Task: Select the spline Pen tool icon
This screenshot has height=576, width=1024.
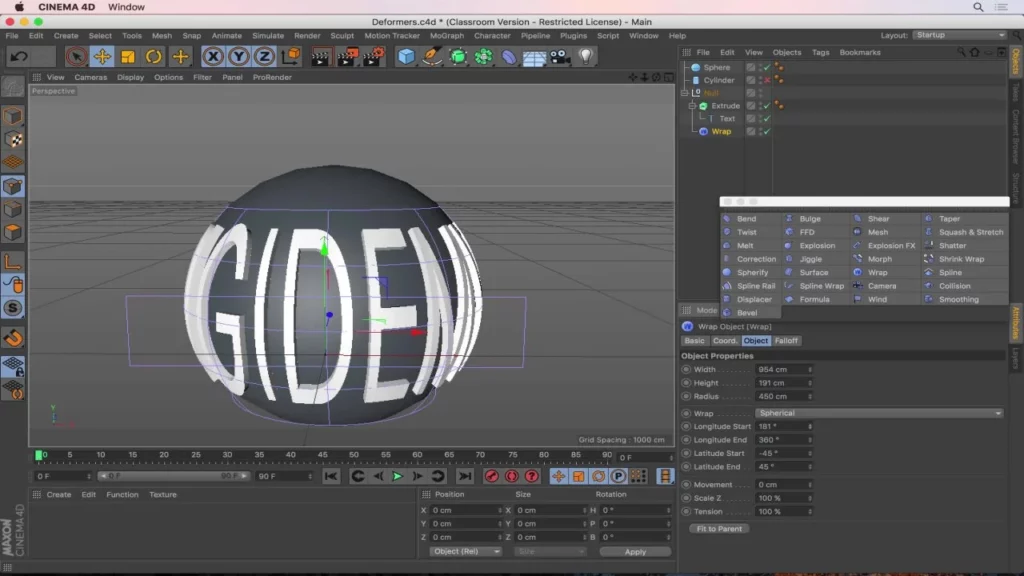Action: (x=432, y=57)
